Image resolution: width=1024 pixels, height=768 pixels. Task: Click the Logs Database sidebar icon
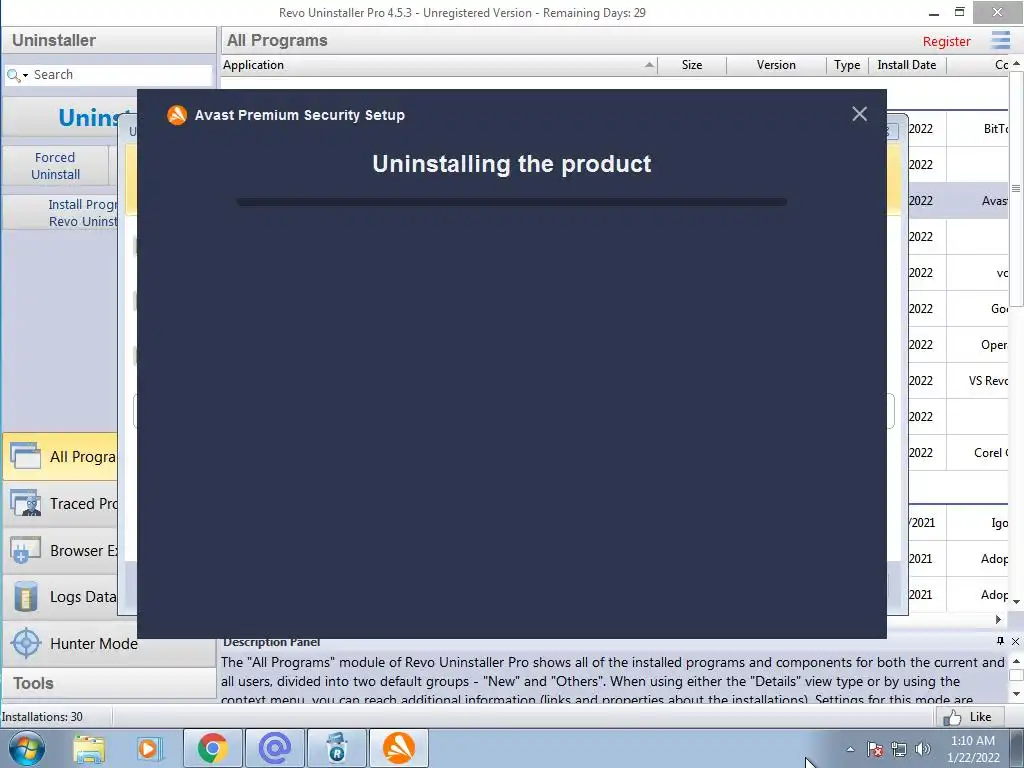click(x=25, y=597)
